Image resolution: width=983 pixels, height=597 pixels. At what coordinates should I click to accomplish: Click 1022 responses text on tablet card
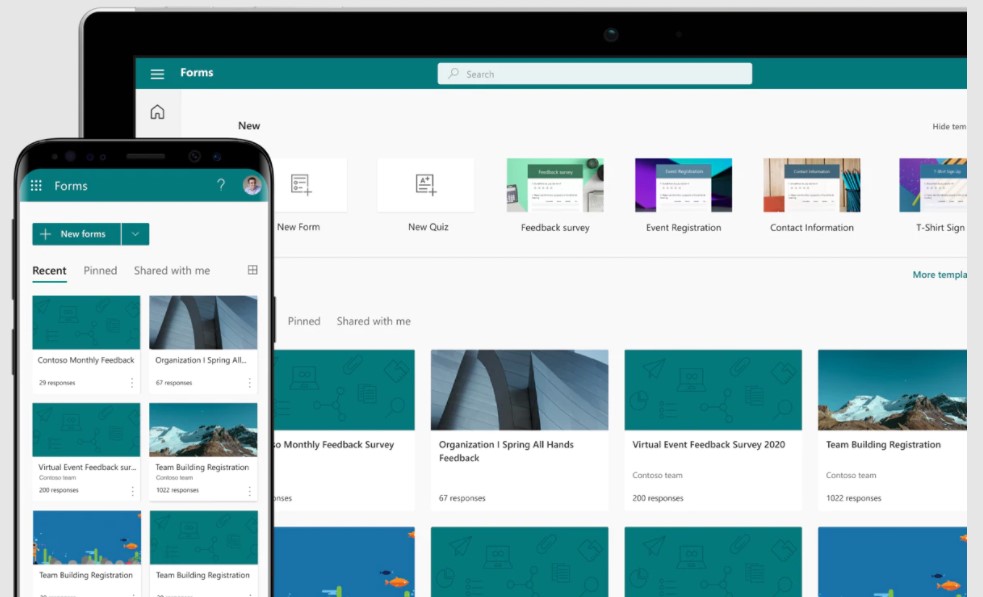[853, 498]
